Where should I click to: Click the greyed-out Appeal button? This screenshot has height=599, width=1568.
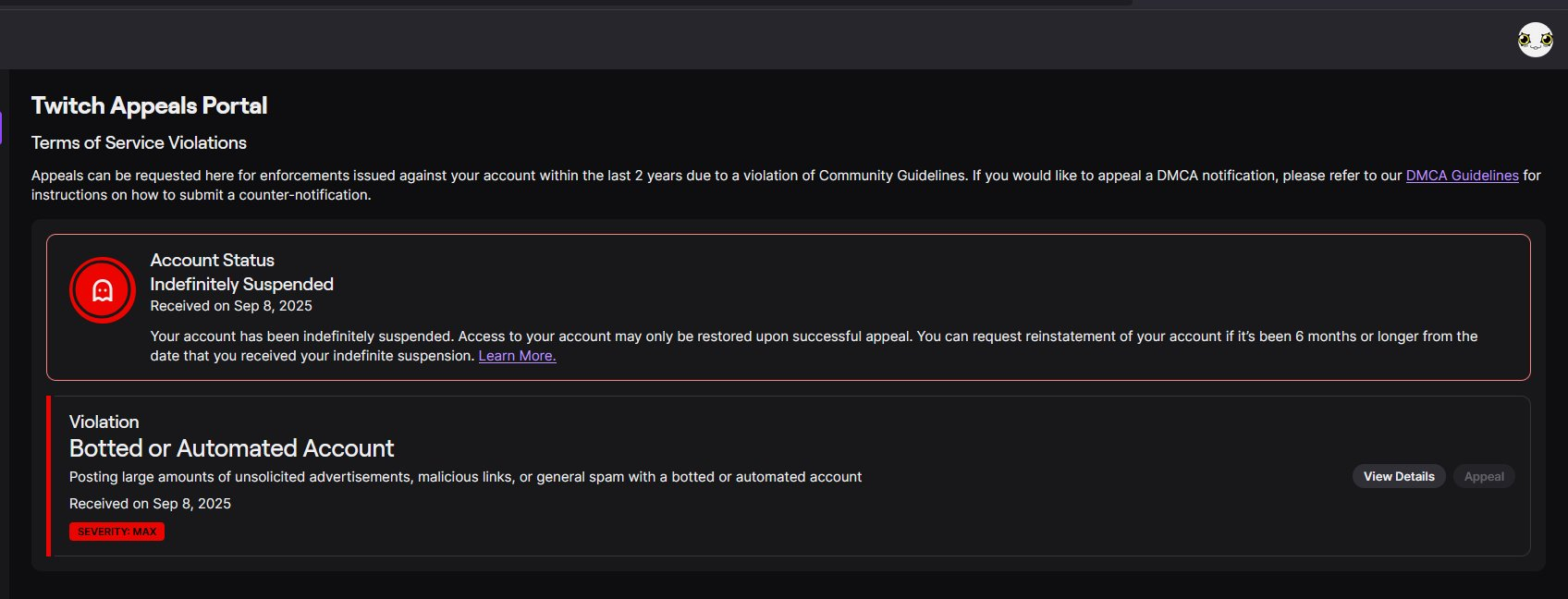1484,477
